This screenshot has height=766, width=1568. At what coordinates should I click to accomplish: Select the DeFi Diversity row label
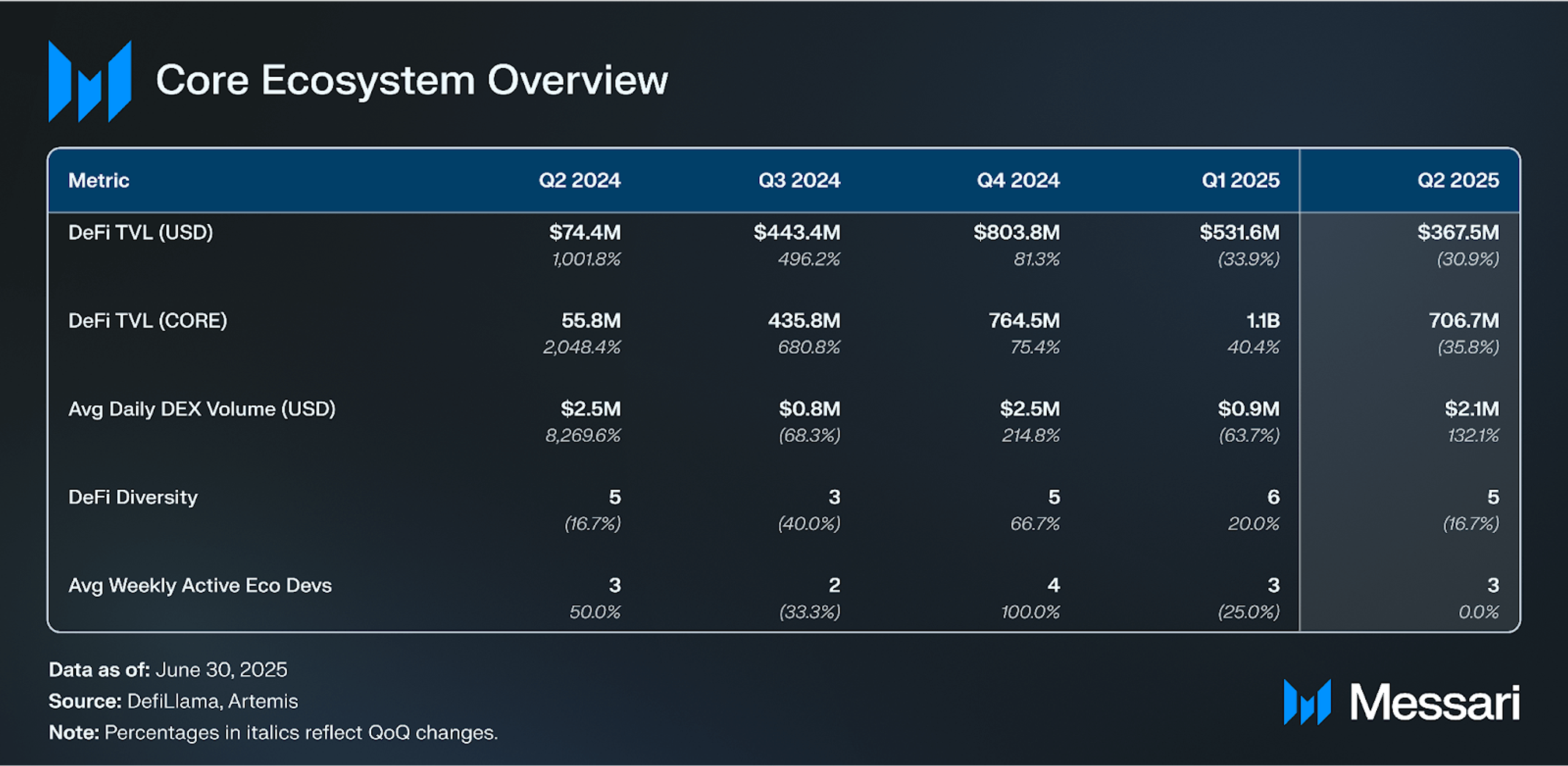133,497
